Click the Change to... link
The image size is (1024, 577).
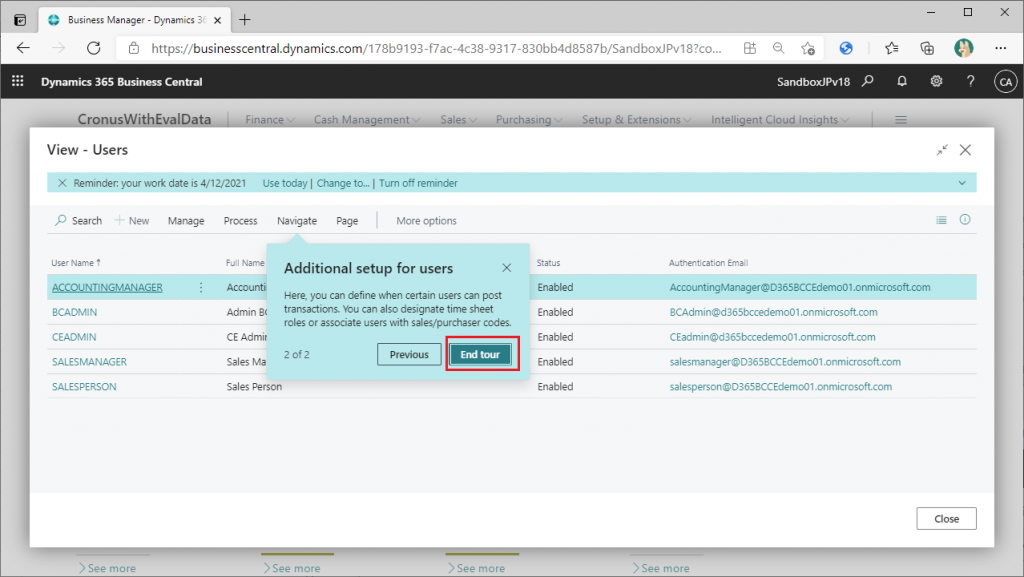click(x=343, y=183)
